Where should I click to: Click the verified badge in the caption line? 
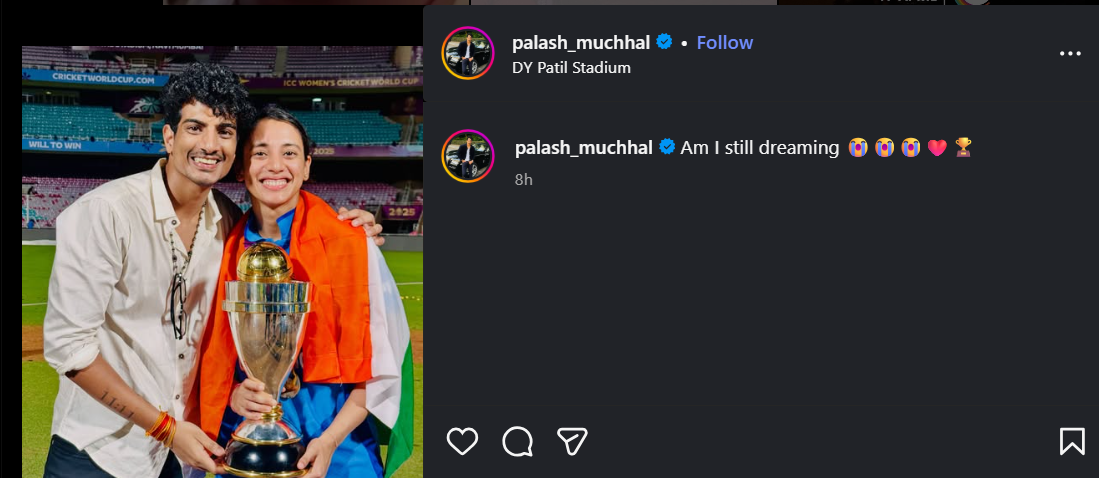pyautogui.click(x=667, y=147)
